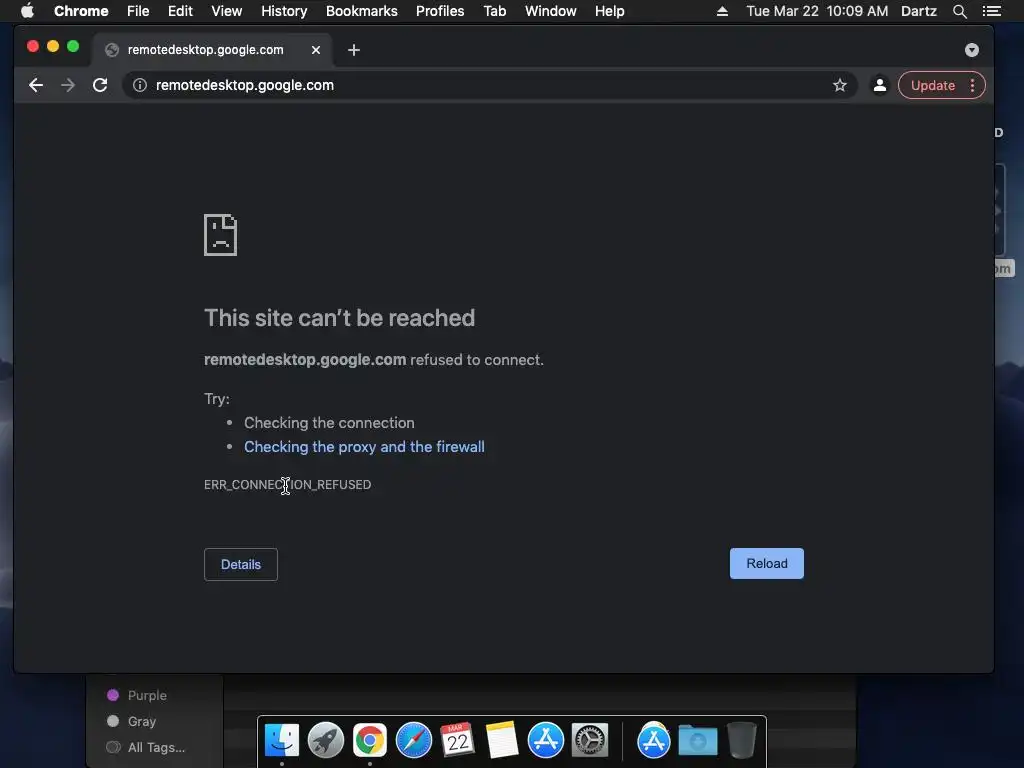The height and width of the screenshot is (768, 1024).
Task: Open the Tab menu
Action: pos(494,11)
